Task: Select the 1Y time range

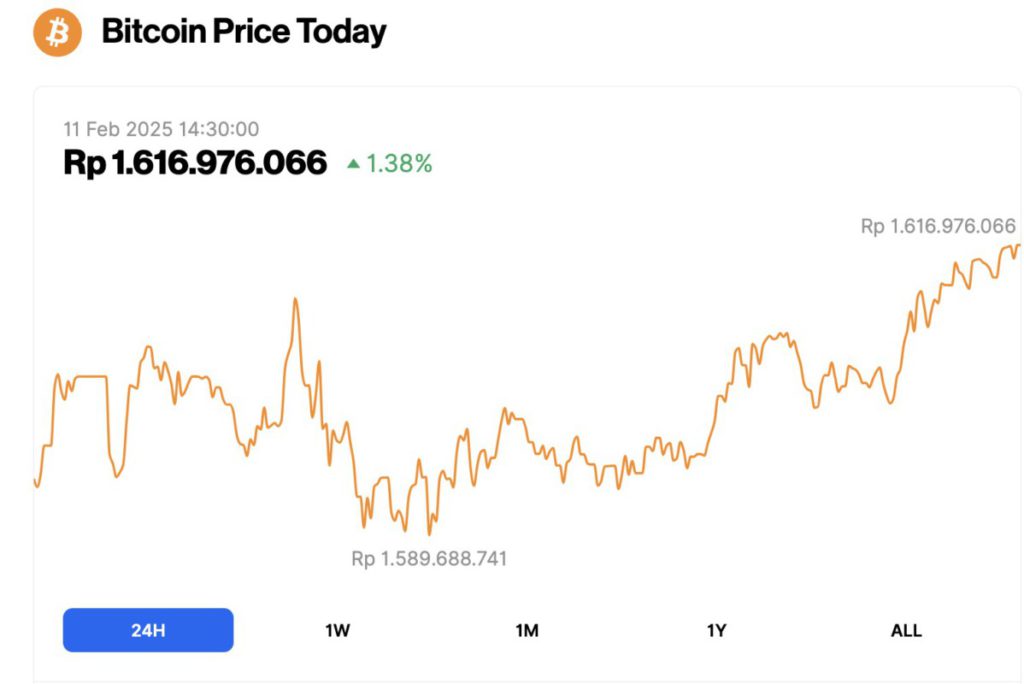Action: [x=716, y=630]
